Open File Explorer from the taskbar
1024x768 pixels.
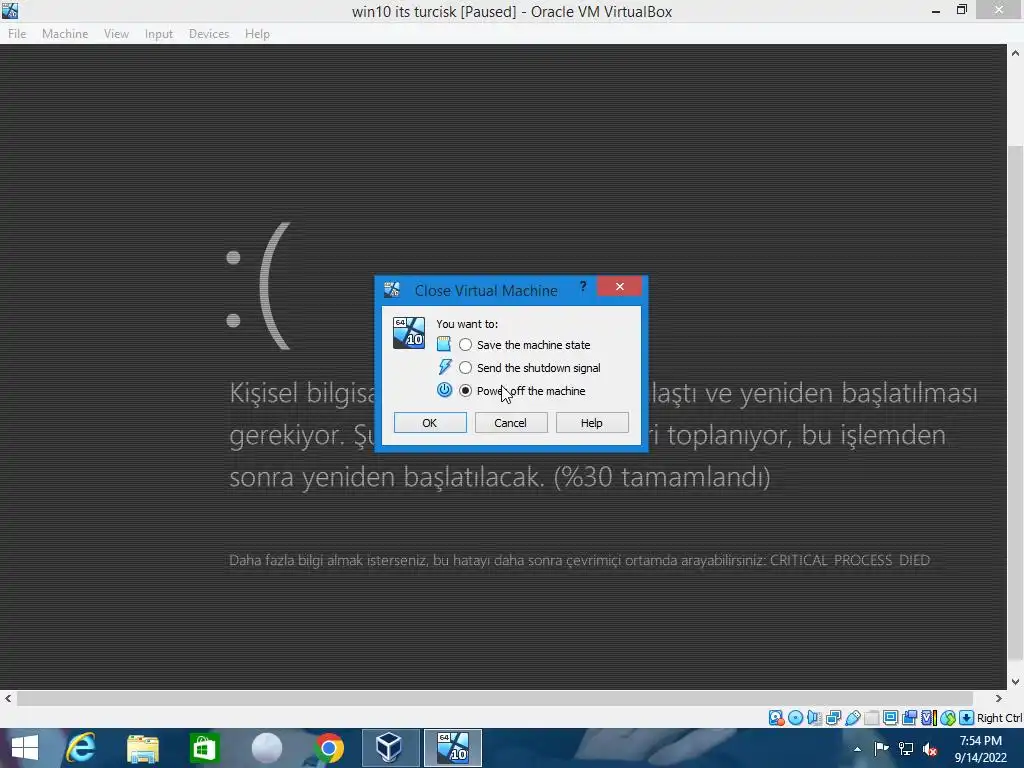tap(142, 748)
